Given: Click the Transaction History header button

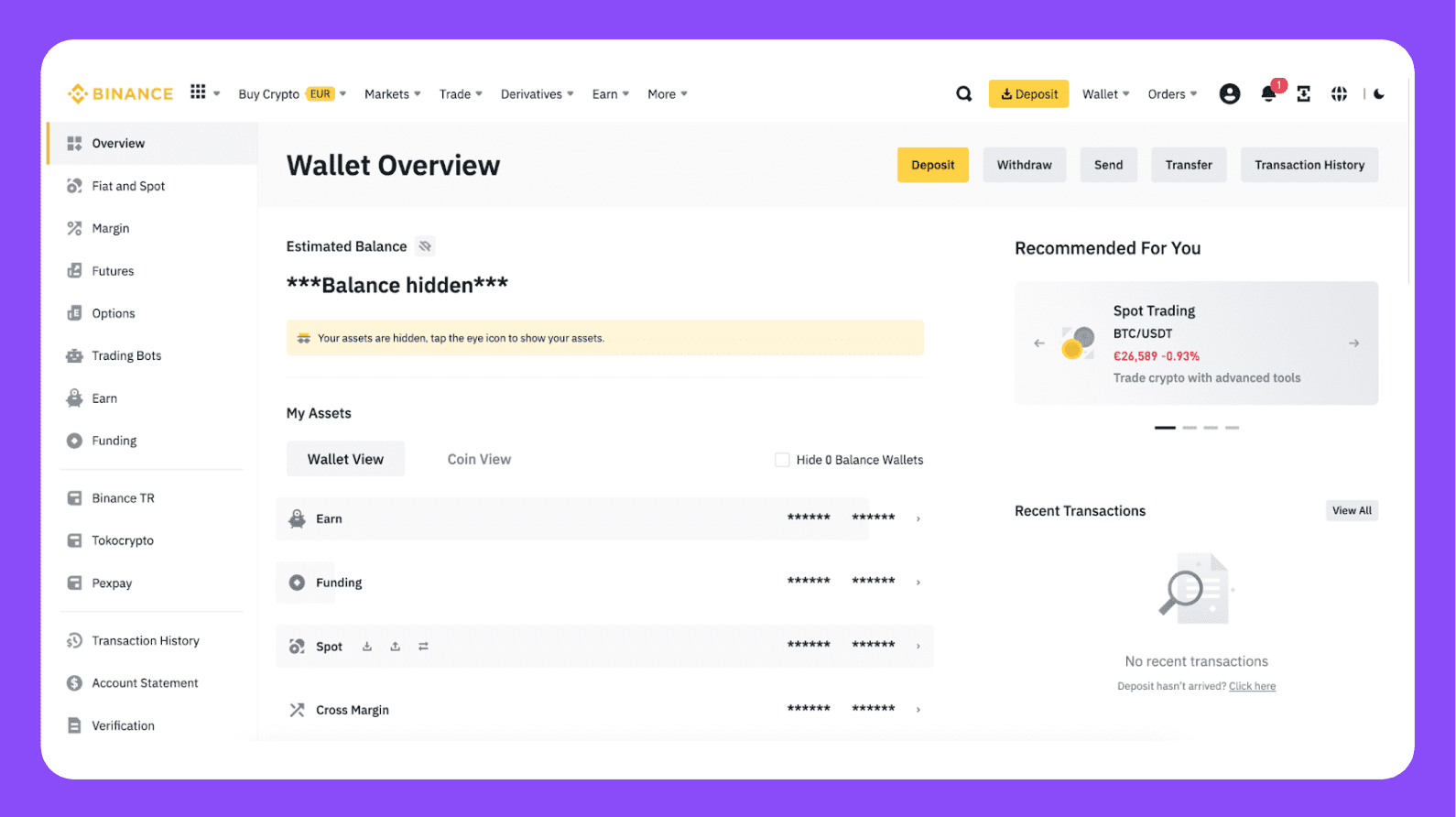Looking at the screenshot, I should pyautogui.click(x=1309, y=165).
